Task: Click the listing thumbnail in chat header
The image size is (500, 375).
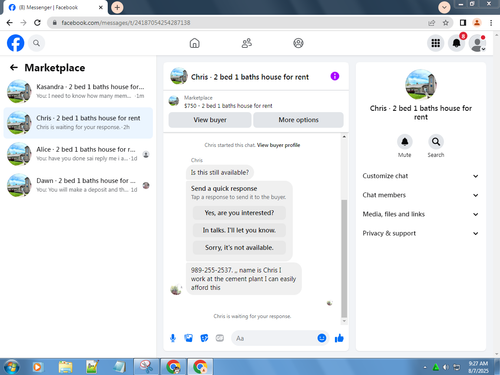Action: (179, 76)
